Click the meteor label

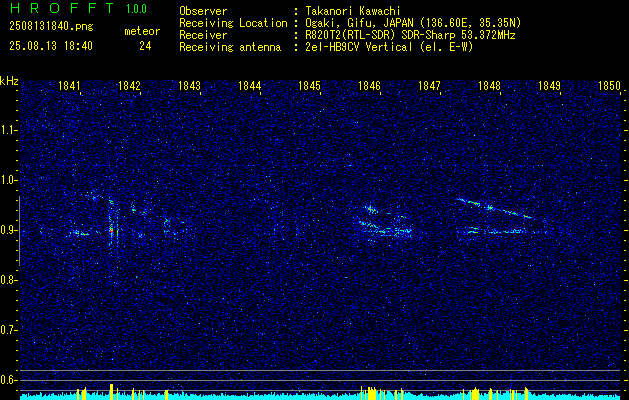point(142,31)
